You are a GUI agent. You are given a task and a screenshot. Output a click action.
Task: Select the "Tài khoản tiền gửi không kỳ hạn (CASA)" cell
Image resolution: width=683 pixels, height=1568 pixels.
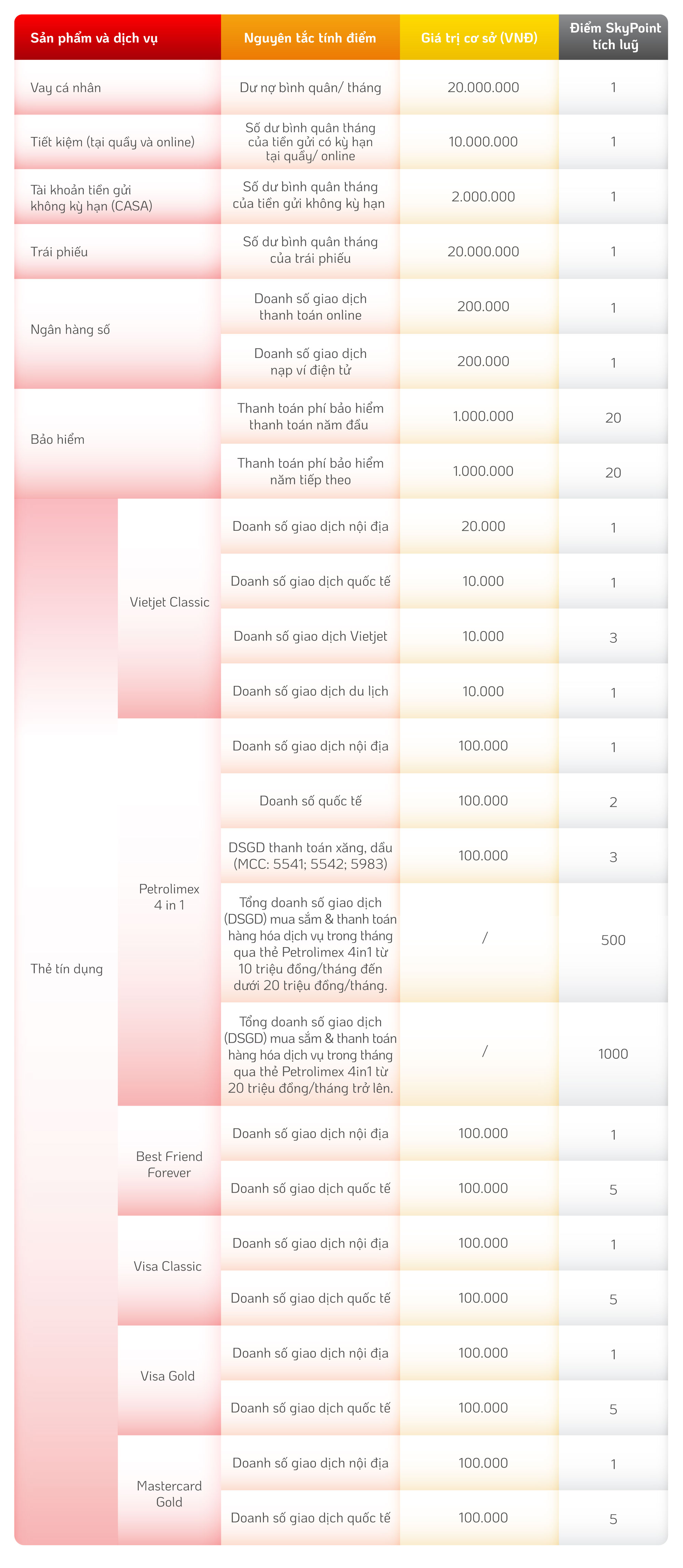click(91, 198)
